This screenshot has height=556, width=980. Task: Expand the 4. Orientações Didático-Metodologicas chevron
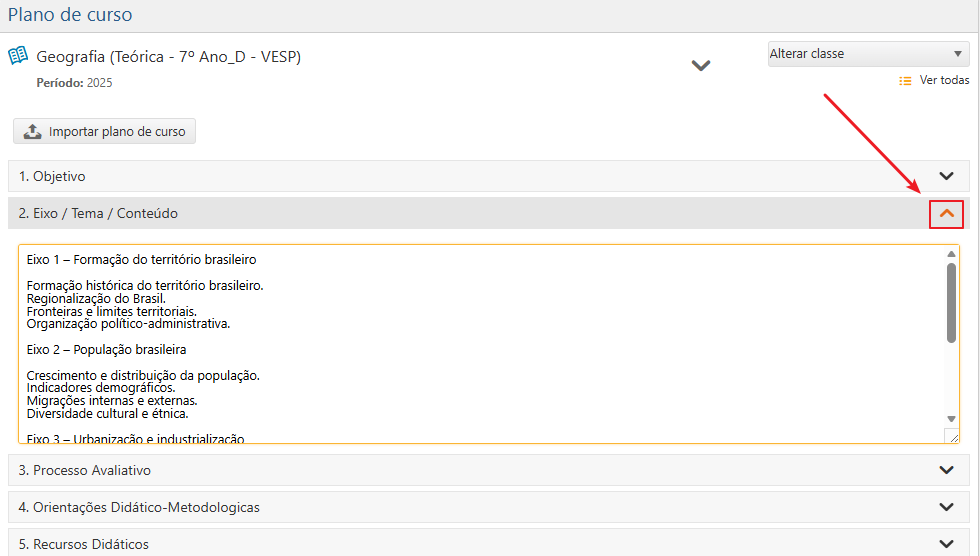coord(946,507)
